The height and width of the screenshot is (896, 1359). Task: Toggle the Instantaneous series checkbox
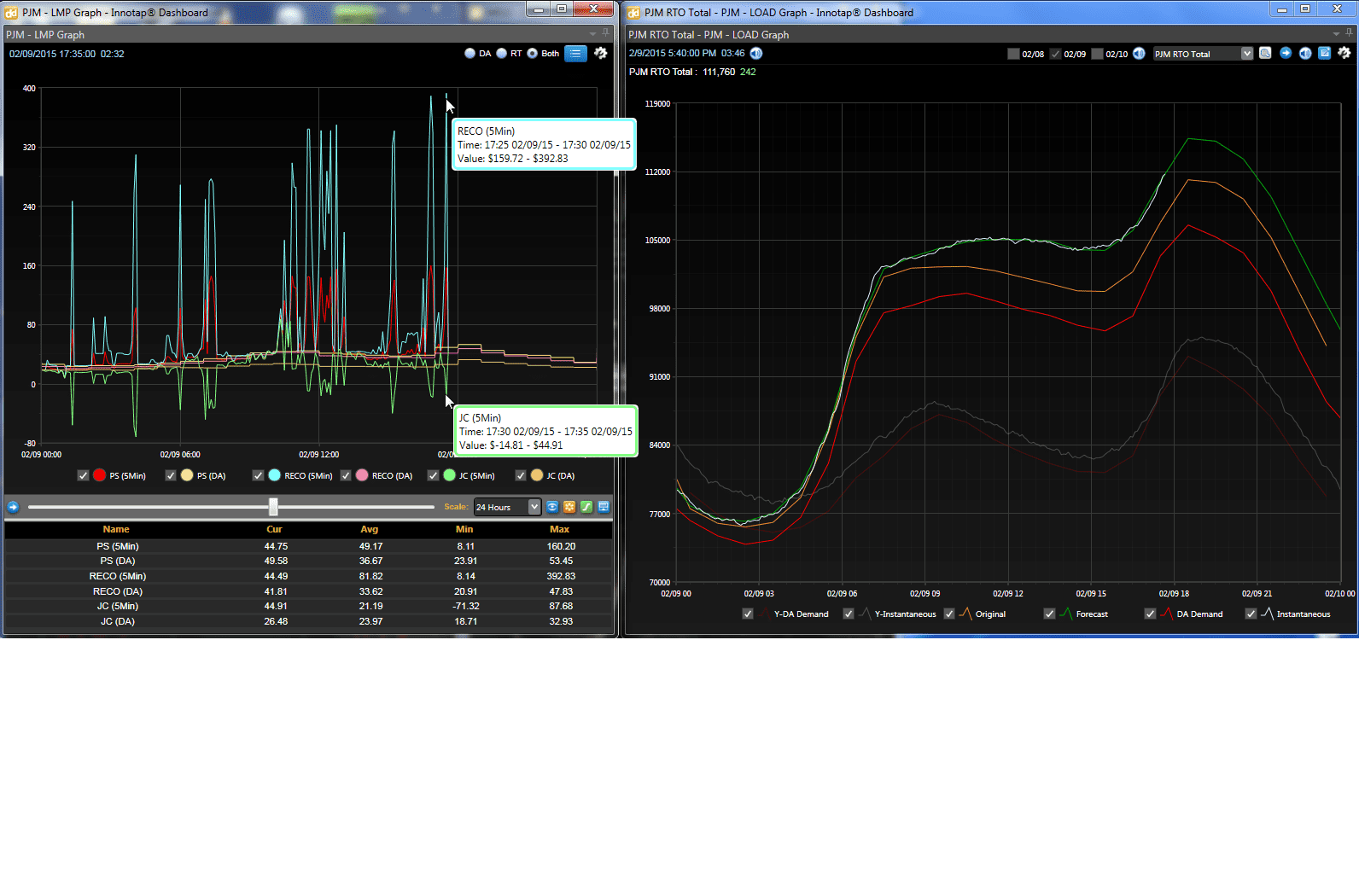coord(1251,614)
